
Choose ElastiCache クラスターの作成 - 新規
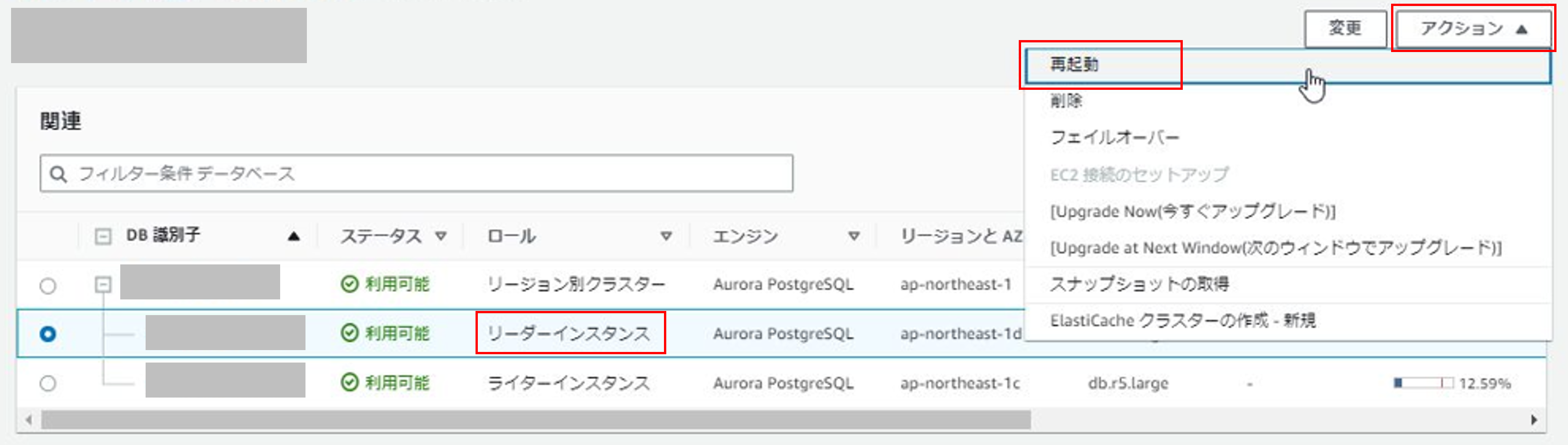[1183, 320]
